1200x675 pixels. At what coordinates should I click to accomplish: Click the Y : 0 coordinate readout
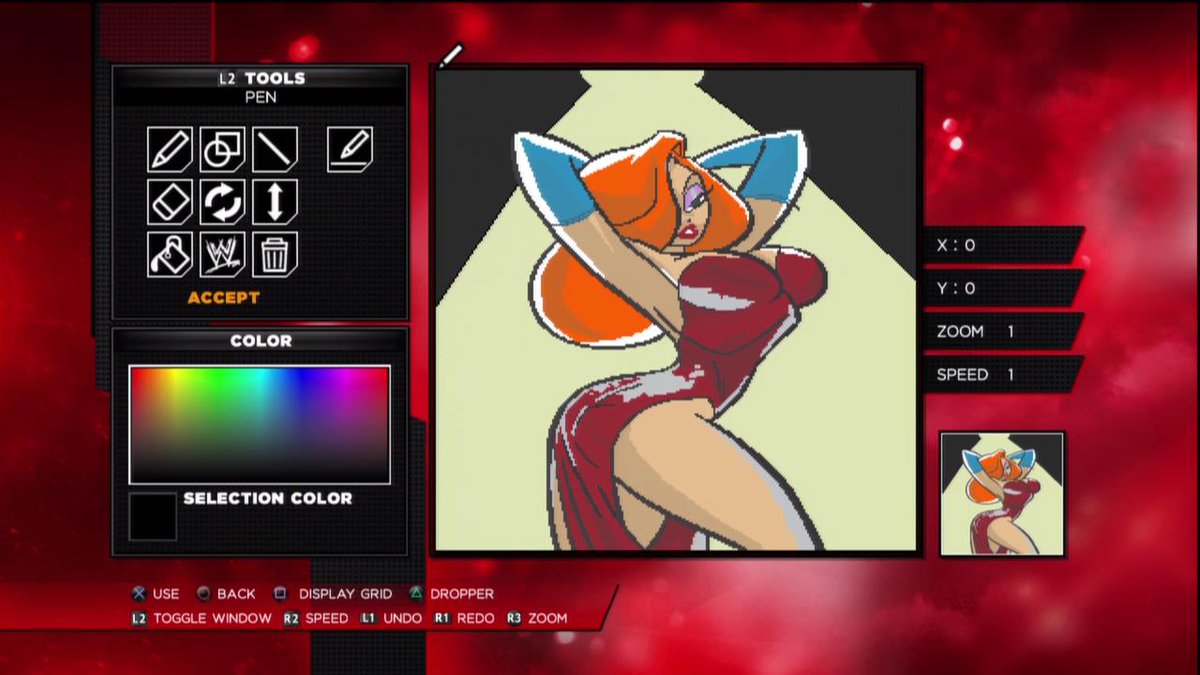pos(1003,288)
